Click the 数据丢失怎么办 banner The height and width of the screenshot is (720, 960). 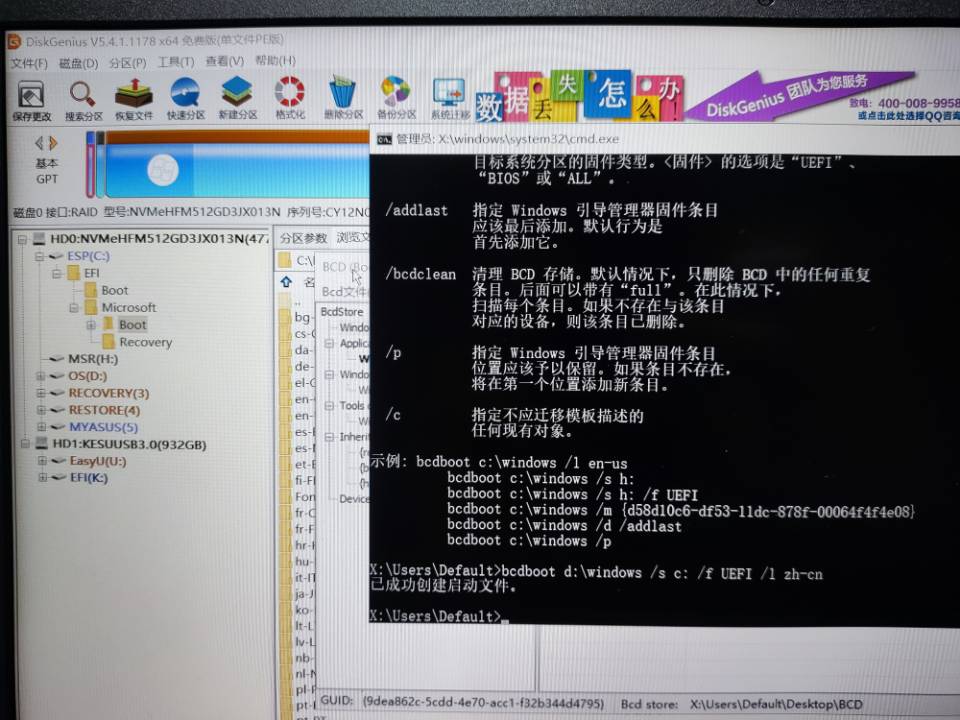click(579, 97)
